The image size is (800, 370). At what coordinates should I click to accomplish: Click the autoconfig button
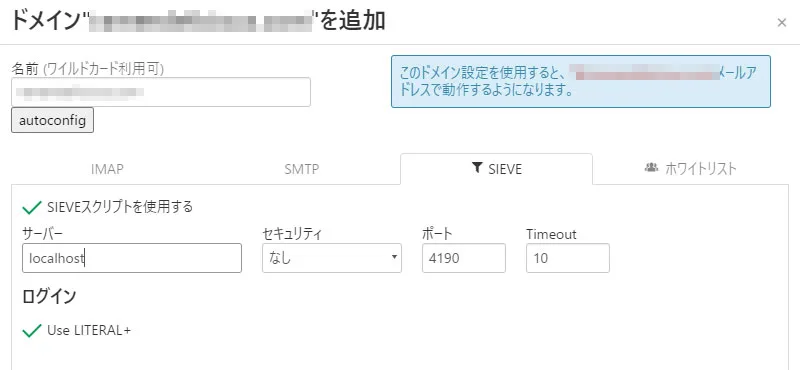coord(53,120)
